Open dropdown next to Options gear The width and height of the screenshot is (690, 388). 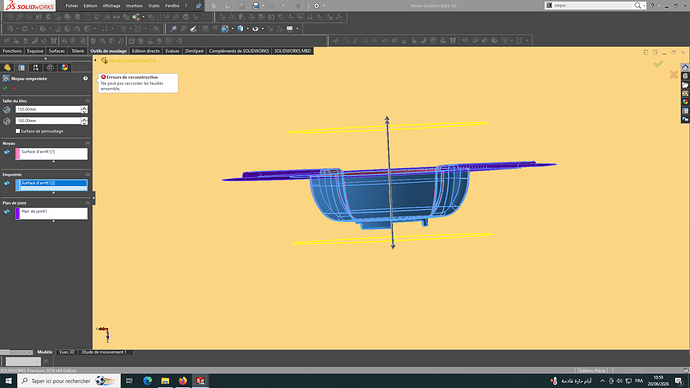point(323,6)
